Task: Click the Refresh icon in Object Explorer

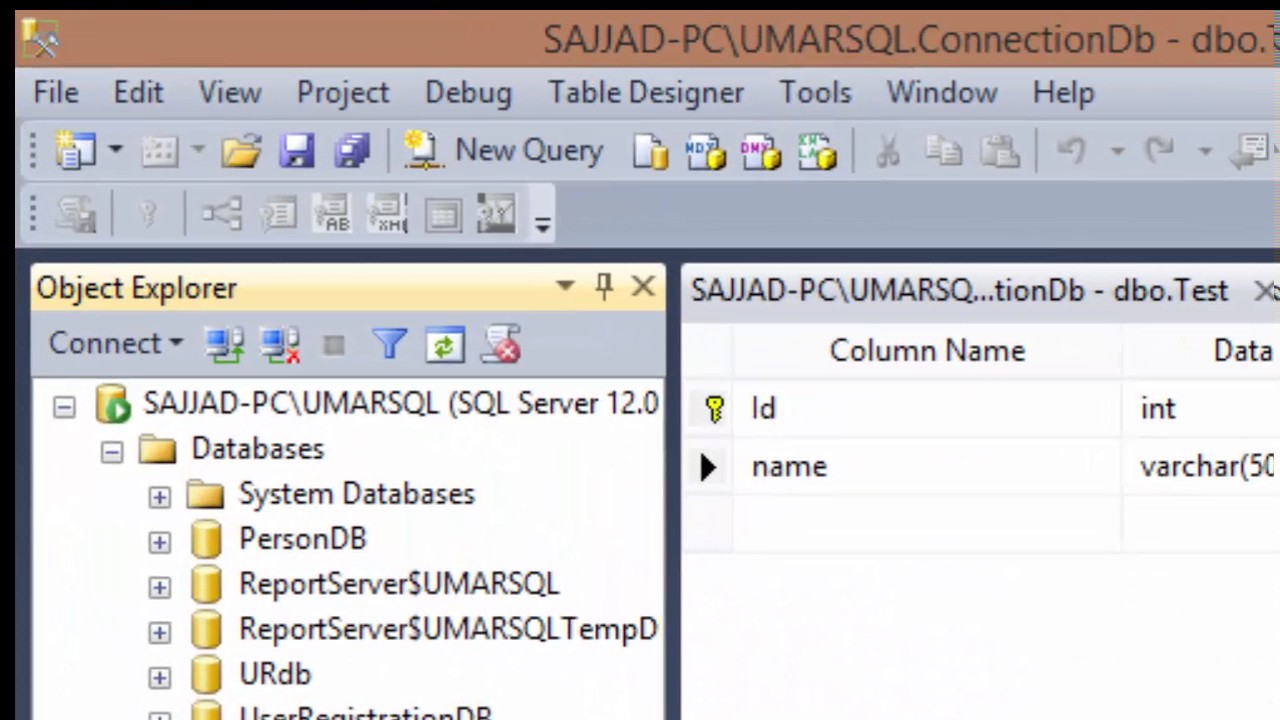Action: point(444,346)
